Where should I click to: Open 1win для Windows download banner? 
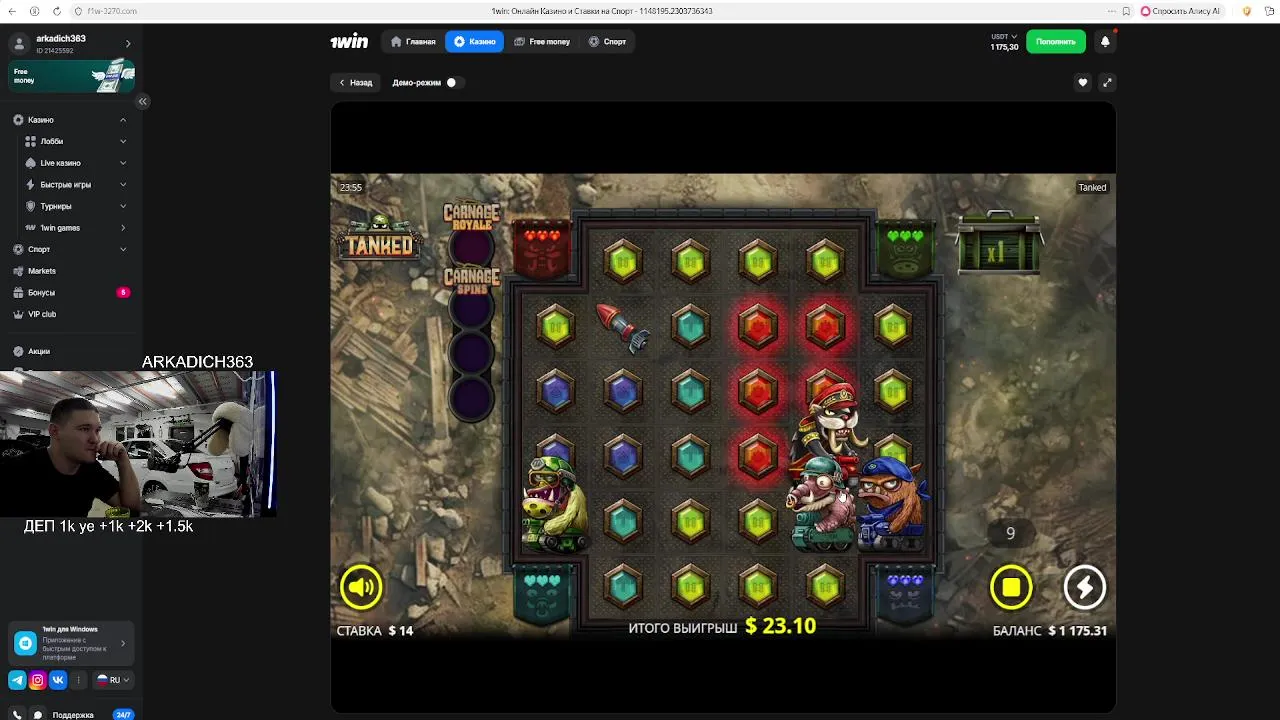pos(70,644)
